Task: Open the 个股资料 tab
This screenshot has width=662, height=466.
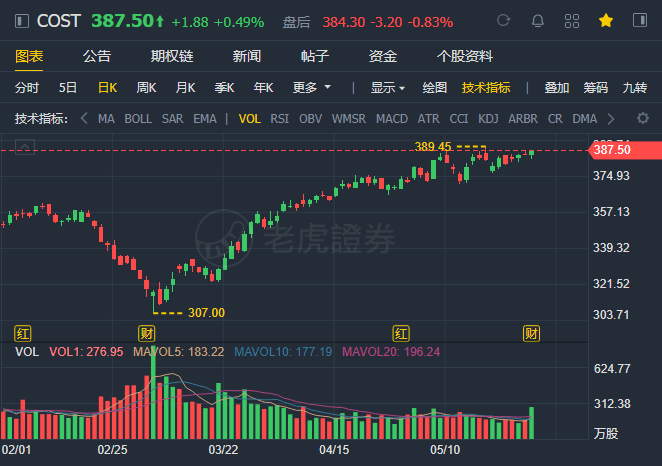Action: tap(465, 56)
